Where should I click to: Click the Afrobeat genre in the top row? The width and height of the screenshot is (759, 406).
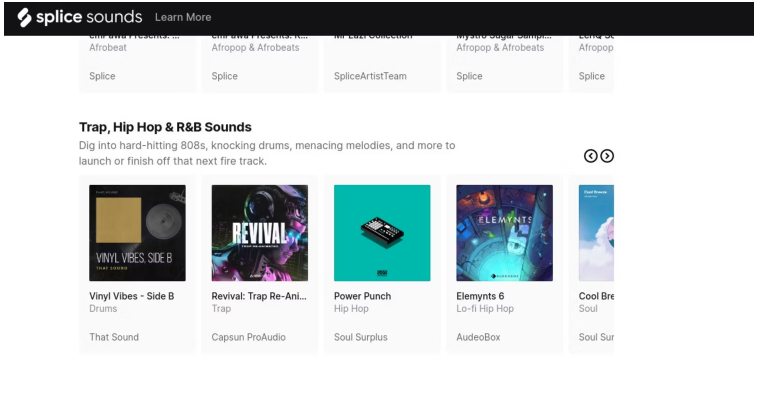108,47
